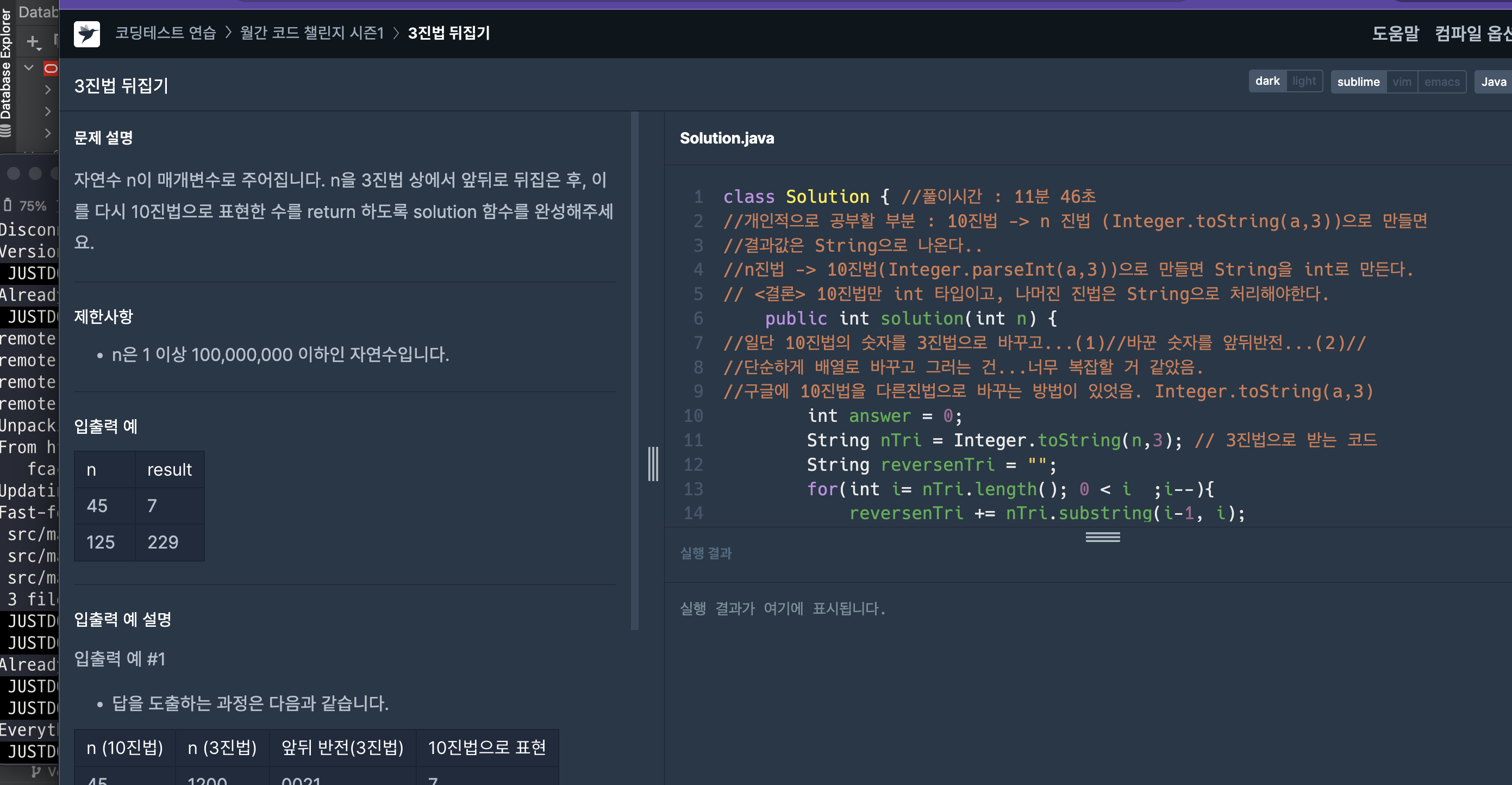Screen dimensions: 1512x785
Task: Click the horizontal result panel resize handle
Action: click(x=1102, y=537)
